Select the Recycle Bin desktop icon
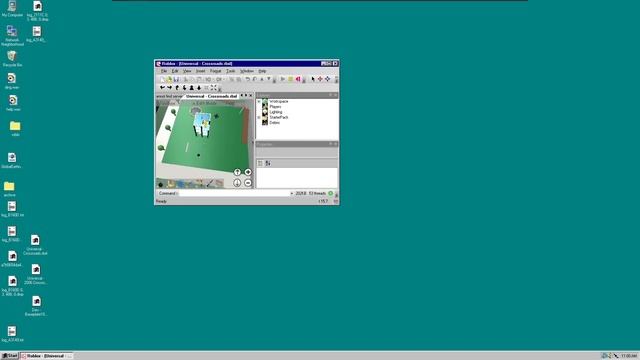This screenshot has height=360, width=640. (x=12, y=59)
